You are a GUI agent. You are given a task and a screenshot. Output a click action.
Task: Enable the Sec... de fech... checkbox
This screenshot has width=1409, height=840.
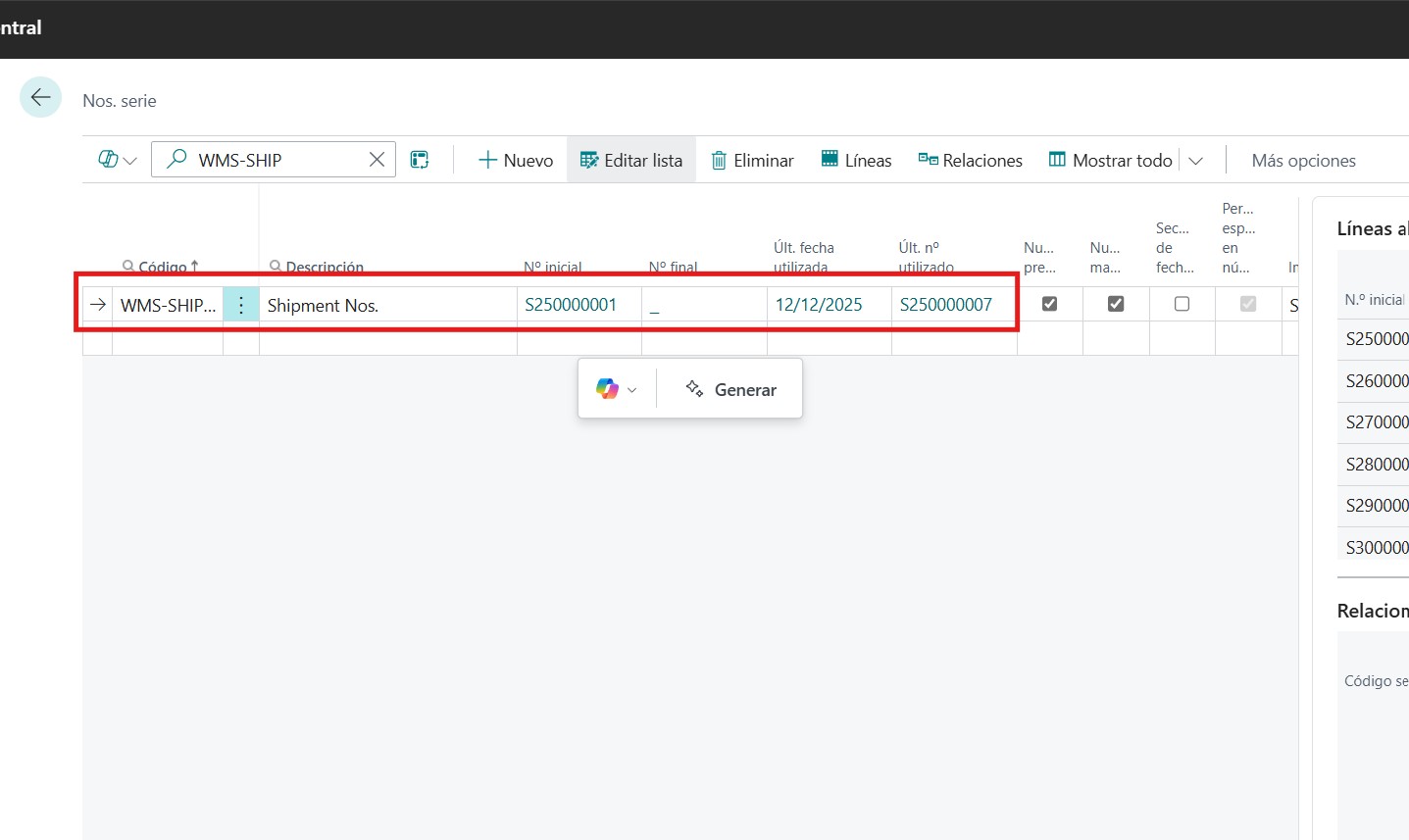(1182, 304)
